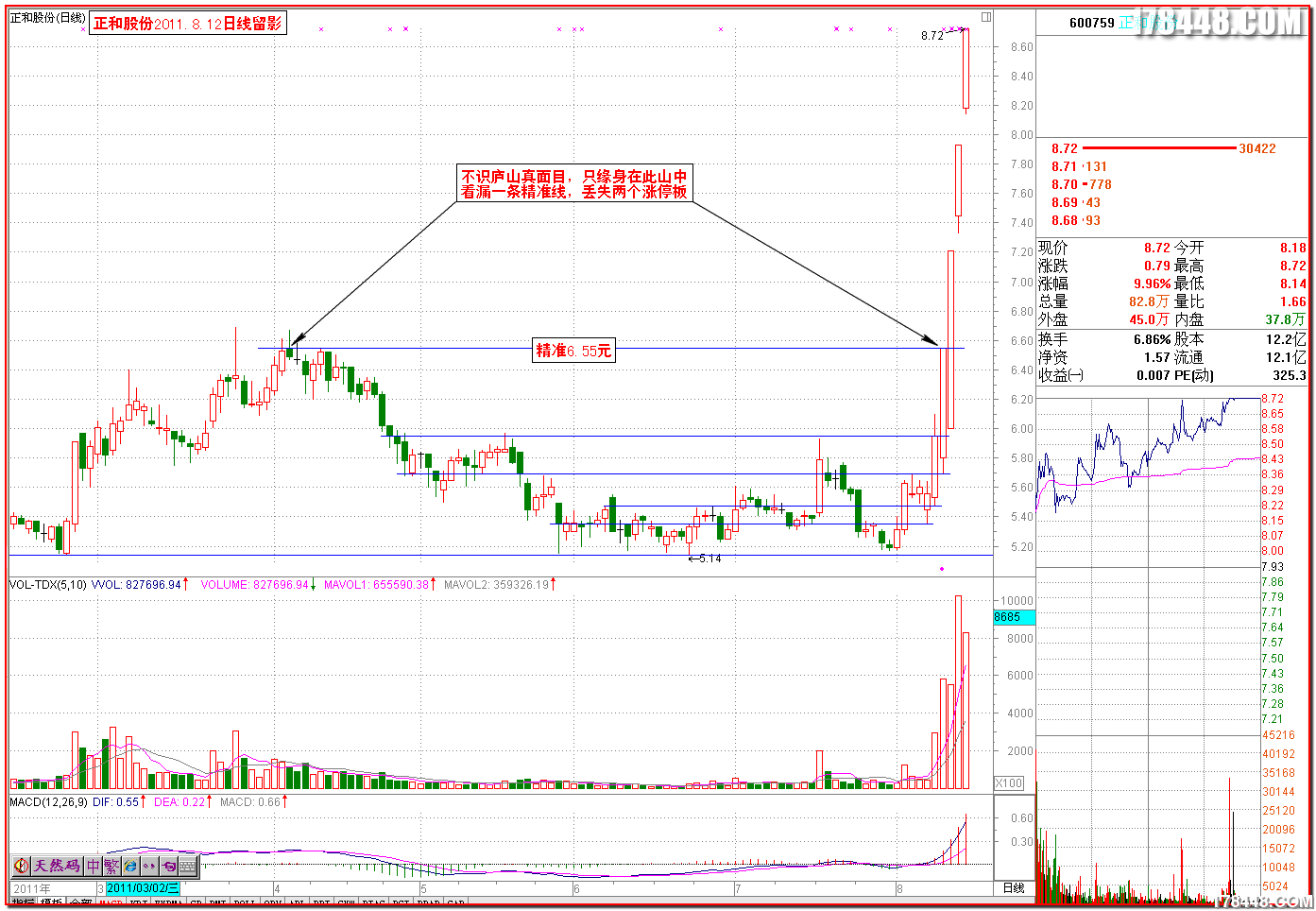This screenshot has height=911, width=1316.
Task: Toggle the 中 Chinese/English mode button
Action: [x=94, y=866]
